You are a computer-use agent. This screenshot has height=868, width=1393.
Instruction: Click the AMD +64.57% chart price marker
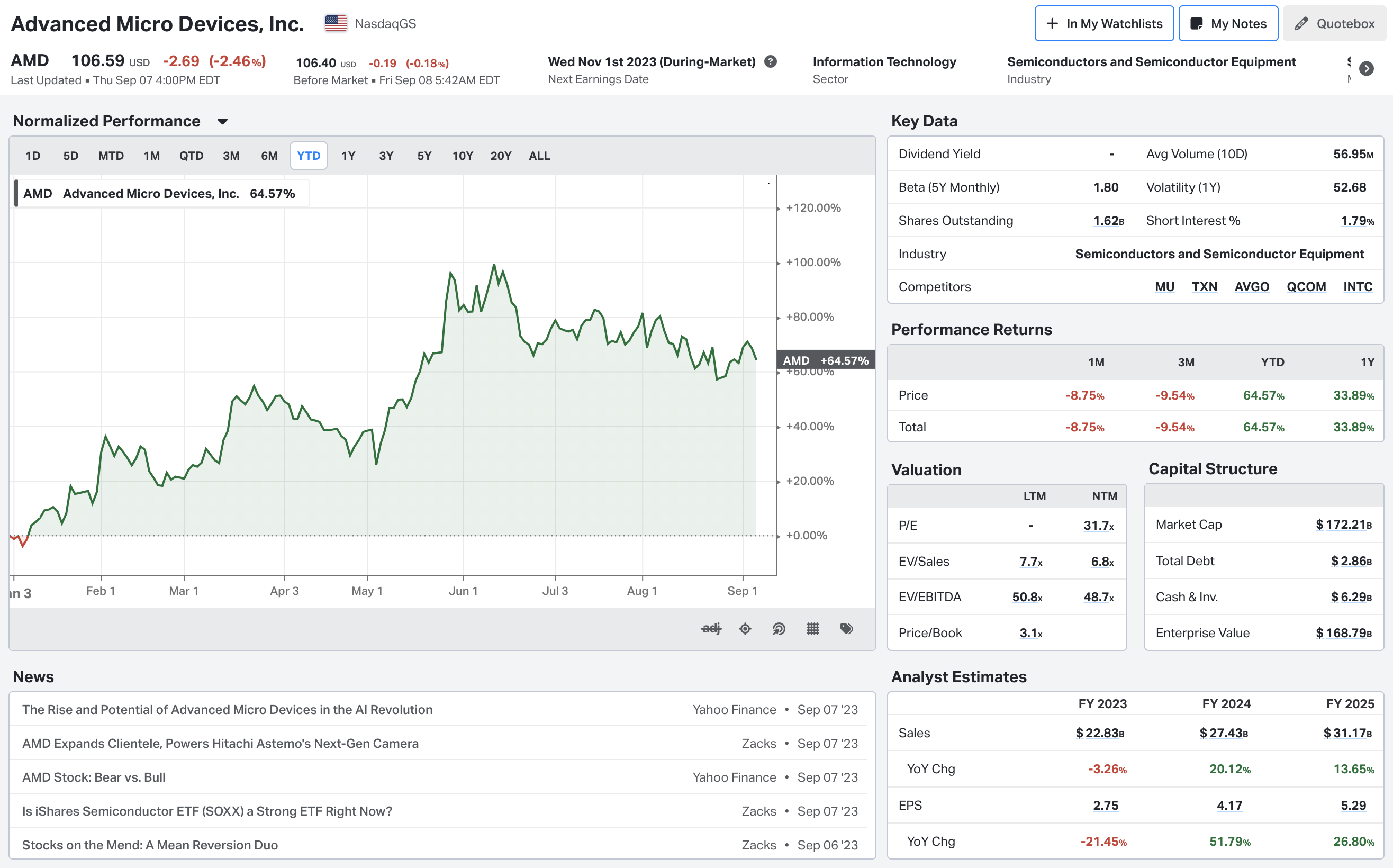click(825, 360)
